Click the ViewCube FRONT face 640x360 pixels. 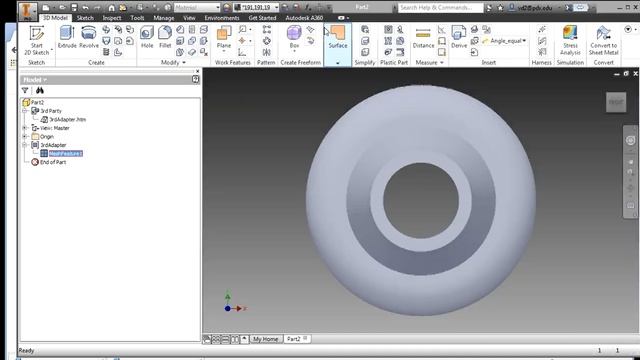(x=616, y=102)
